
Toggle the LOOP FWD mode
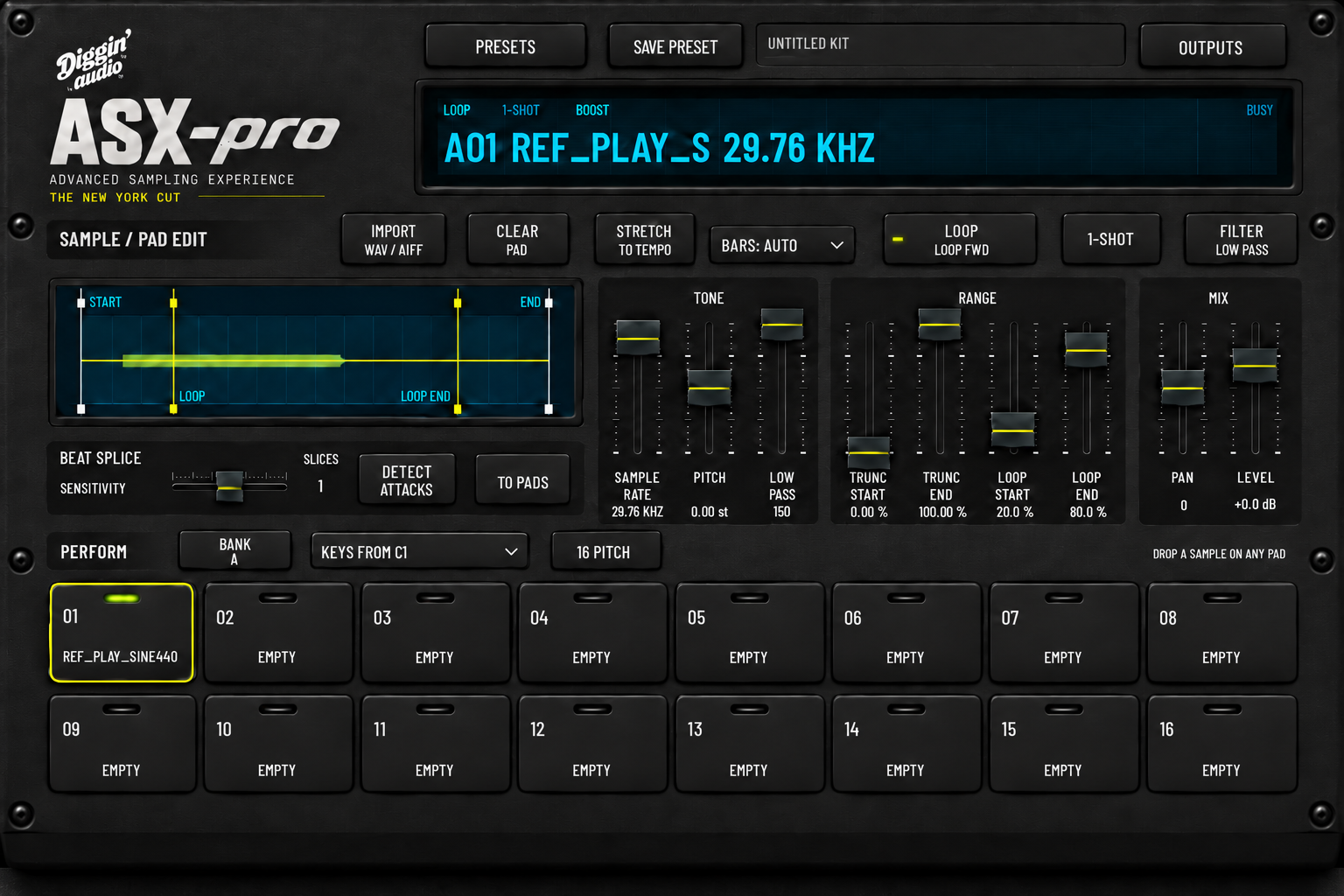click(x=960, y=240)
